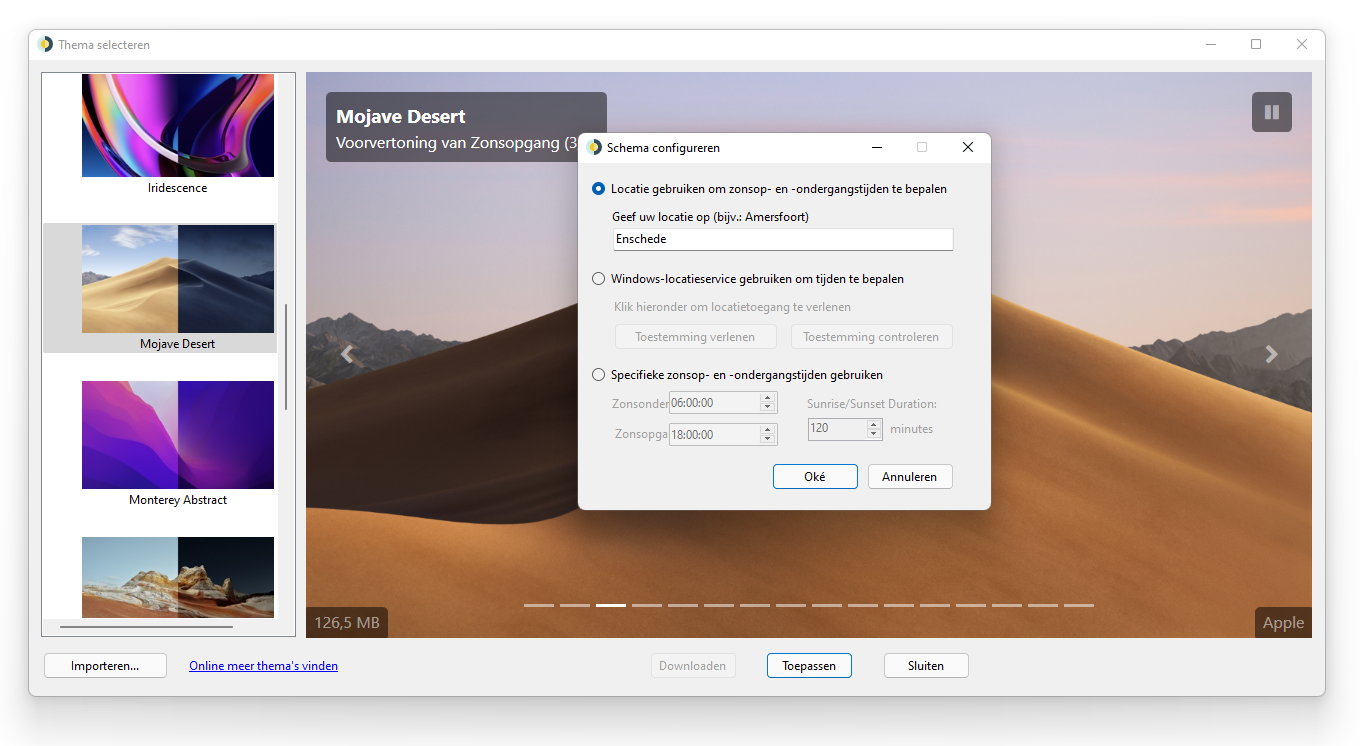Image resolution: width=1360 pixels, height=746 pixels.
Task: Confirm the schedule with Oké
Action: tap(815, 477)
